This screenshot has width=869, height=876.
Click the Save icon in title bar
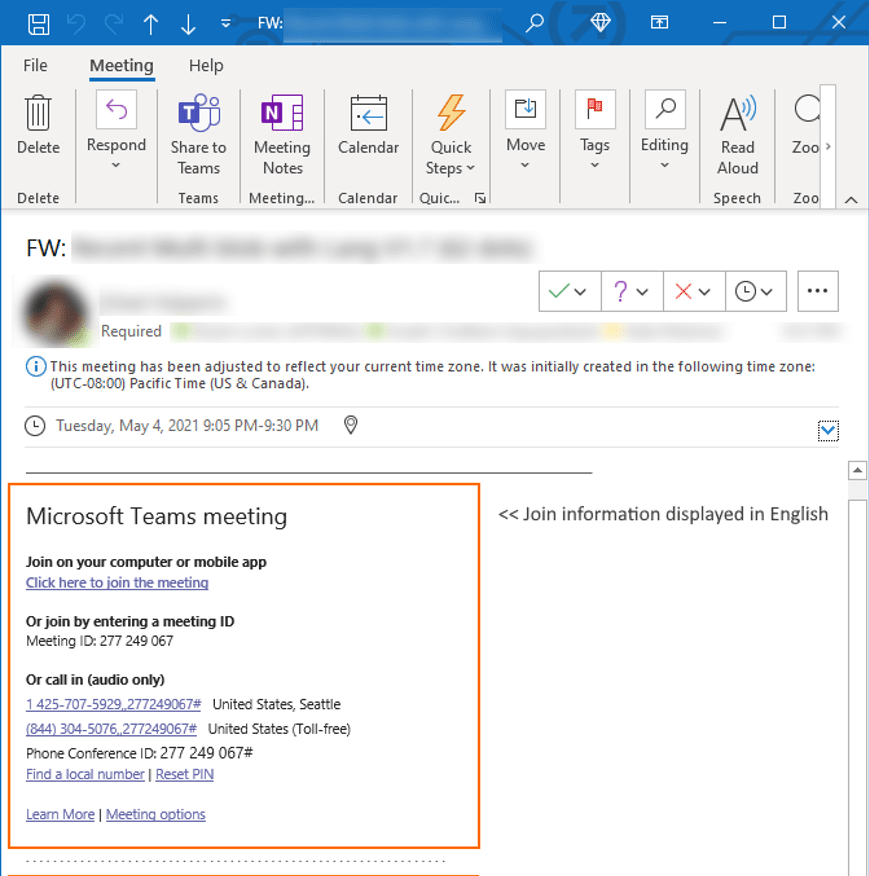pyautogui.click(x=39, y=23)
